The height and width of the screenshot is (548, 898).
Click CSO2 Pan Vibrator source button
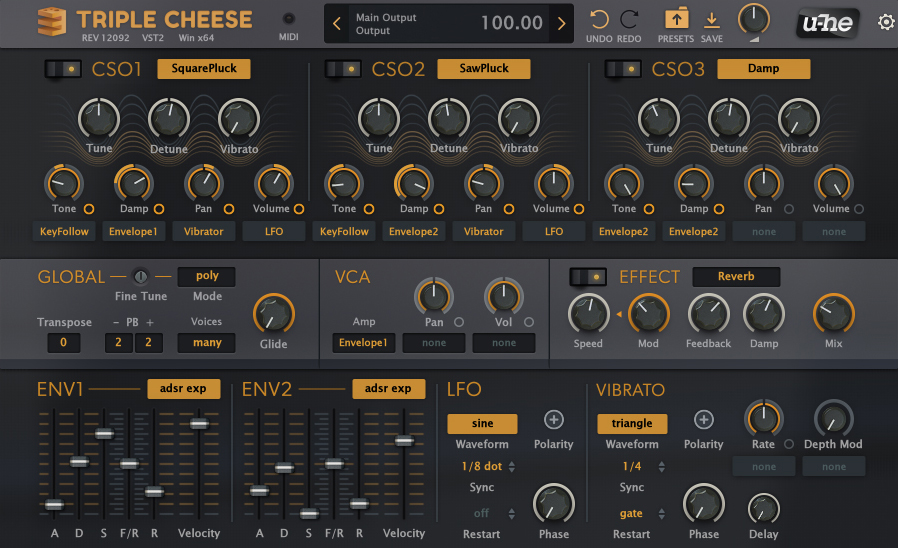pyautogui.click(x=483, y=231)
